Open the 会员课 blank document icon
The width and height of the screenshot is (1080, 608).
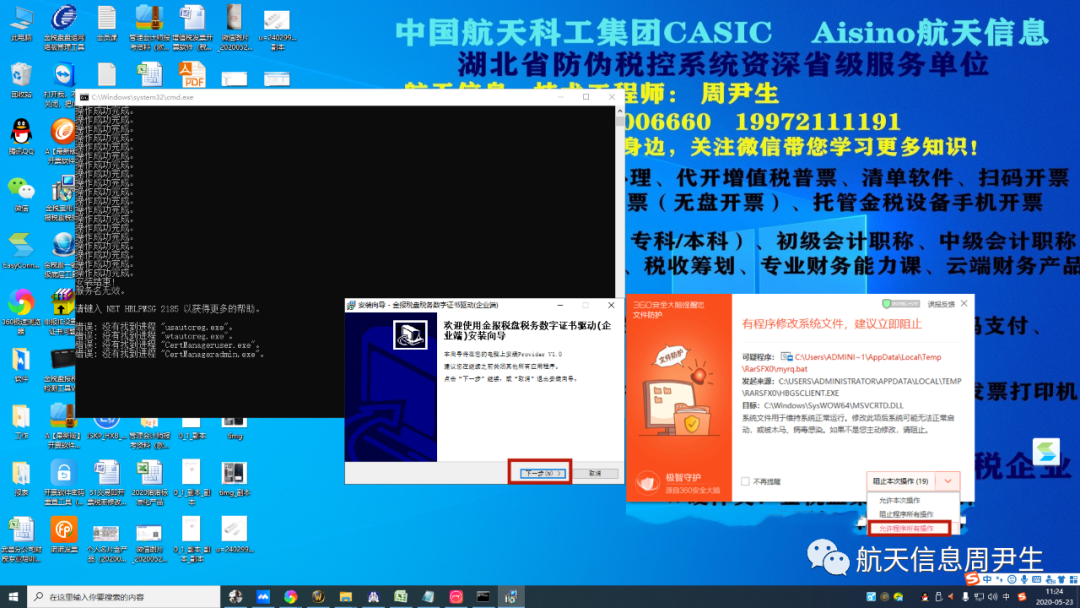pos(107,21)
